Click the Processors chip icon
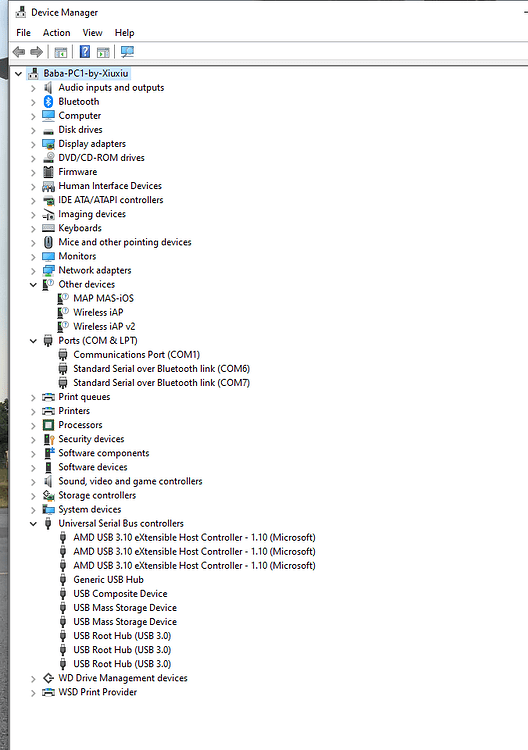 48,425
